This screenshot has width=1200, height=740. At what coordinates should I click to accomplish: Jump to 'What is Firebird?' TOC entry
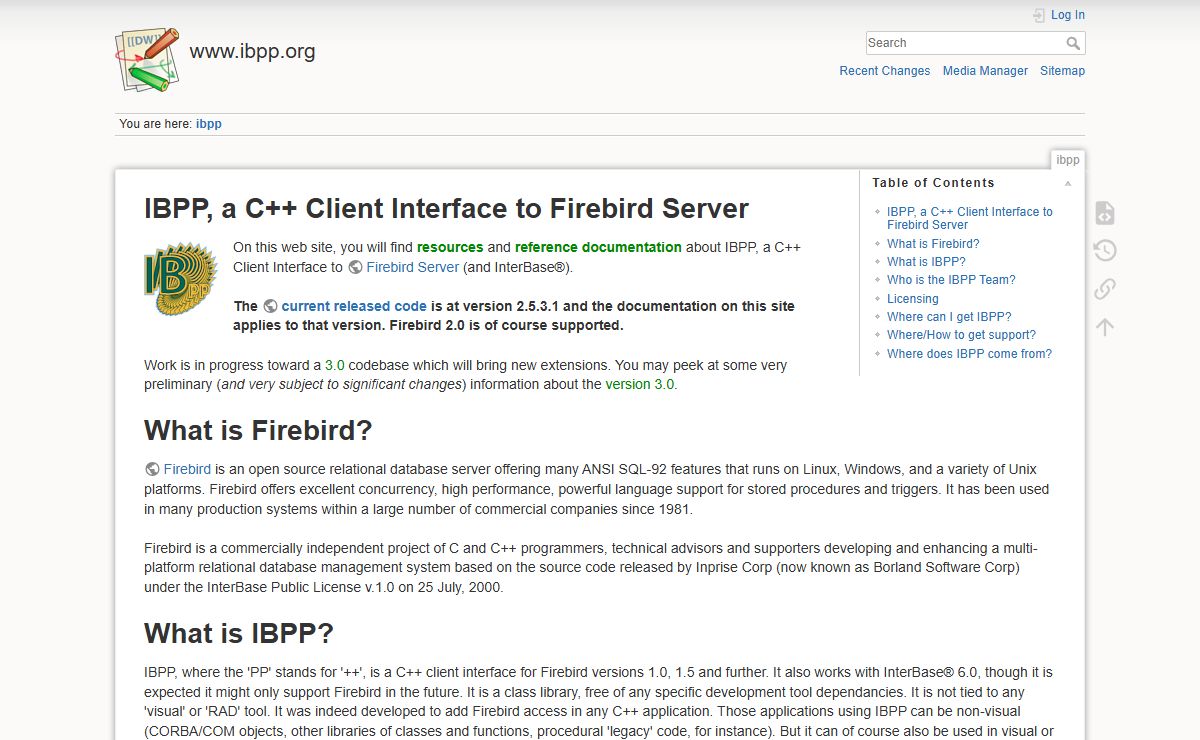coord(933,244)
